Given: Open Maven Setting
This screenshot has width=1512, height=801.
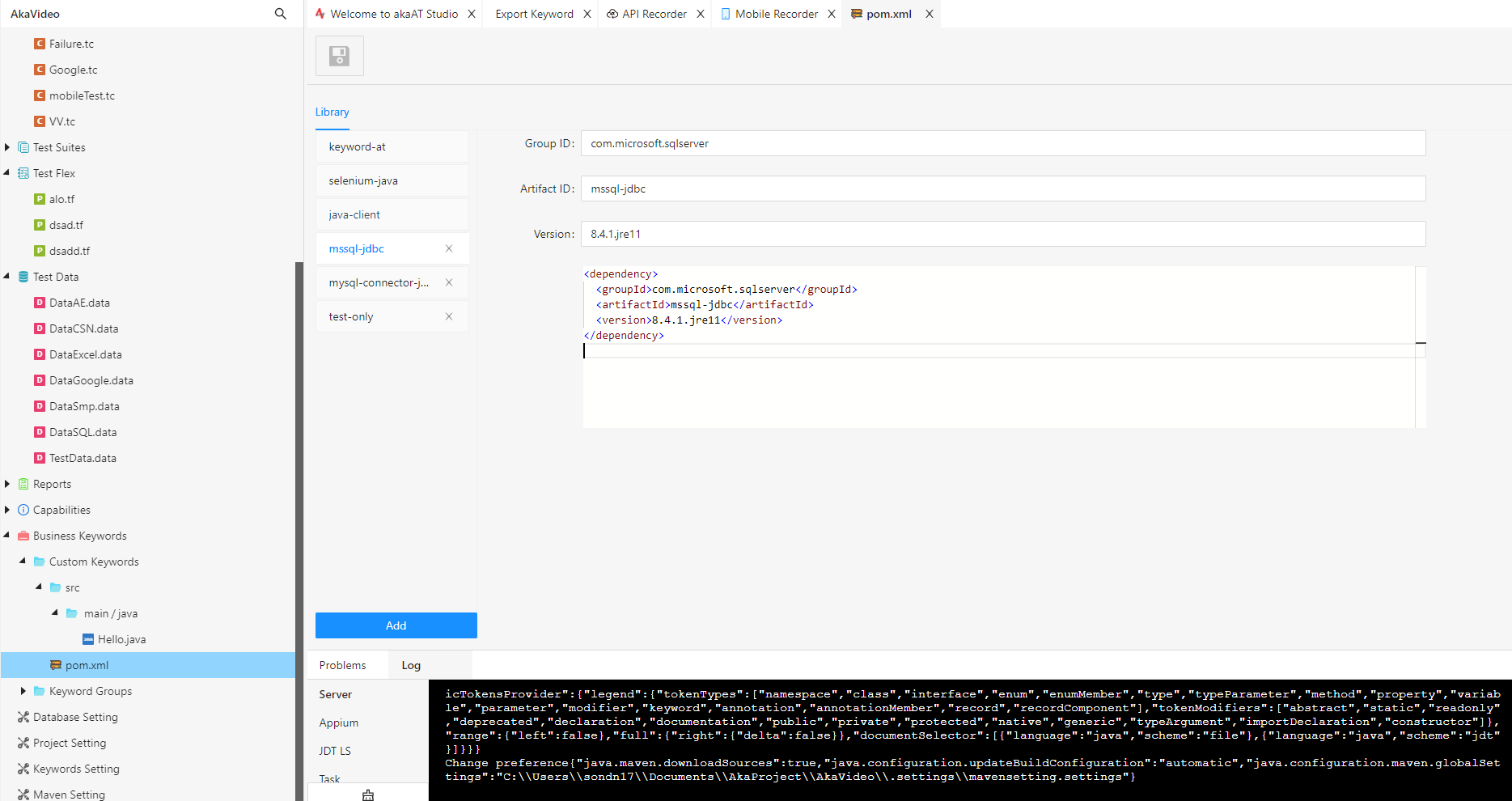Looking at the screenshot, I should point(69,795).
